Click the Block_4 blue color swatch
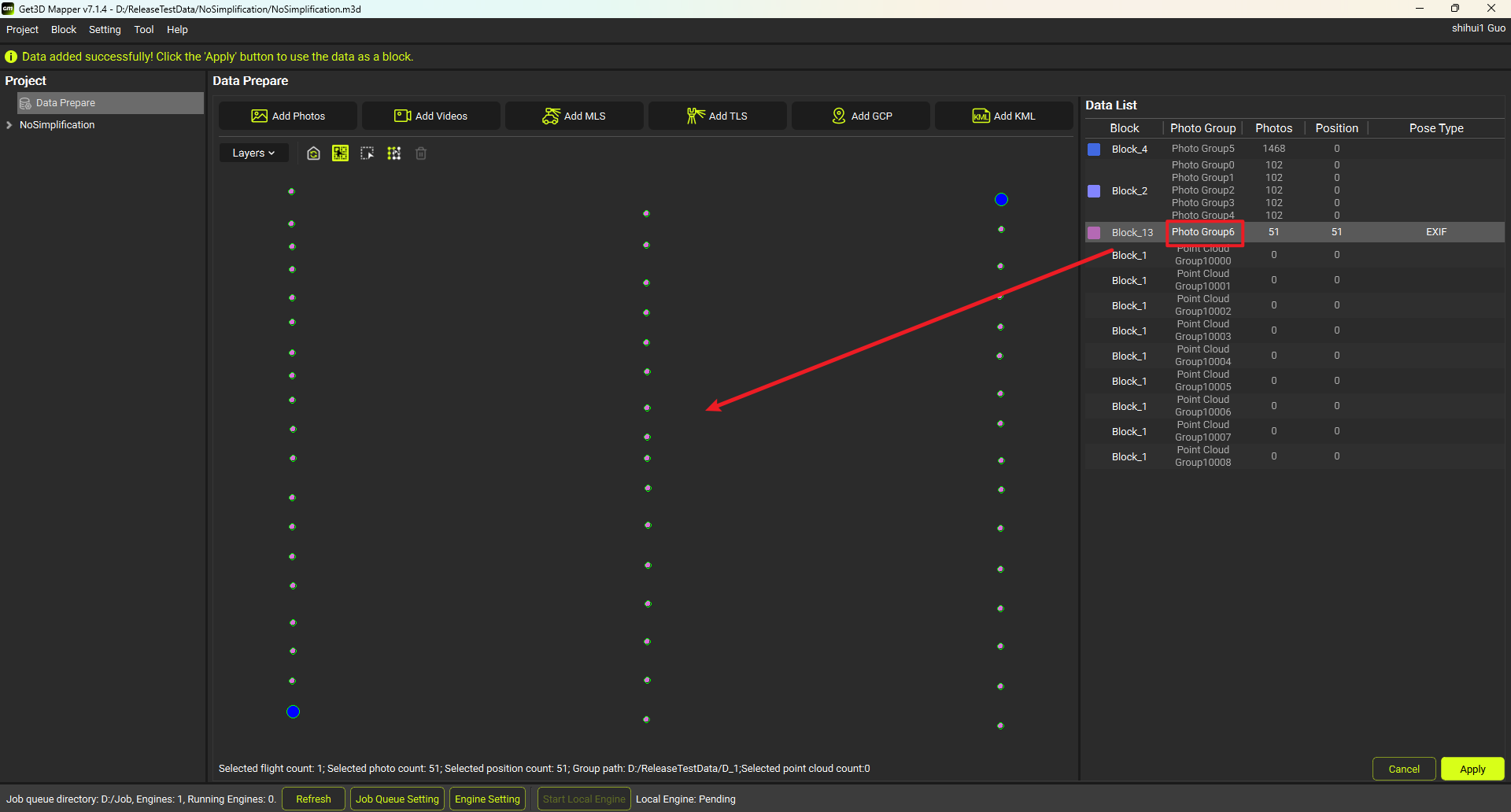The width and height of the screenshot is (1511, 812). tap(1094, 149)
